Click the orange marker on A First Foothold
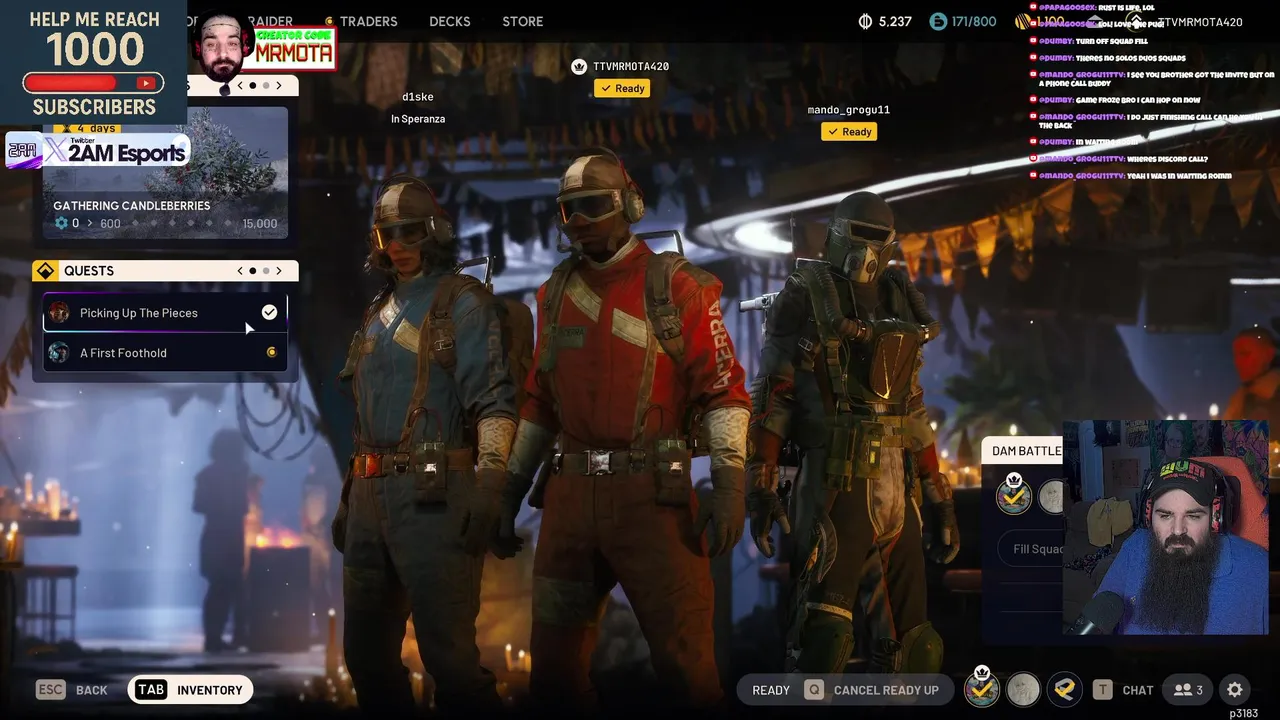The width and height of the screenshot is (1280, 720). coord(271,352)
